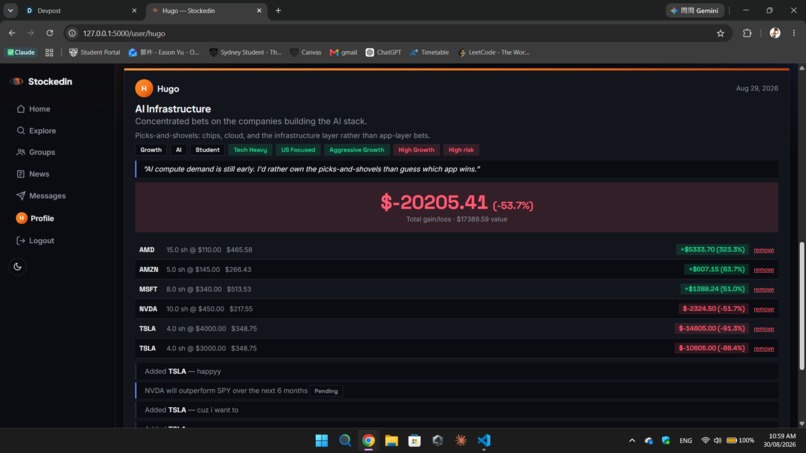Open the gmail bookmark

(x=343, y=52)
